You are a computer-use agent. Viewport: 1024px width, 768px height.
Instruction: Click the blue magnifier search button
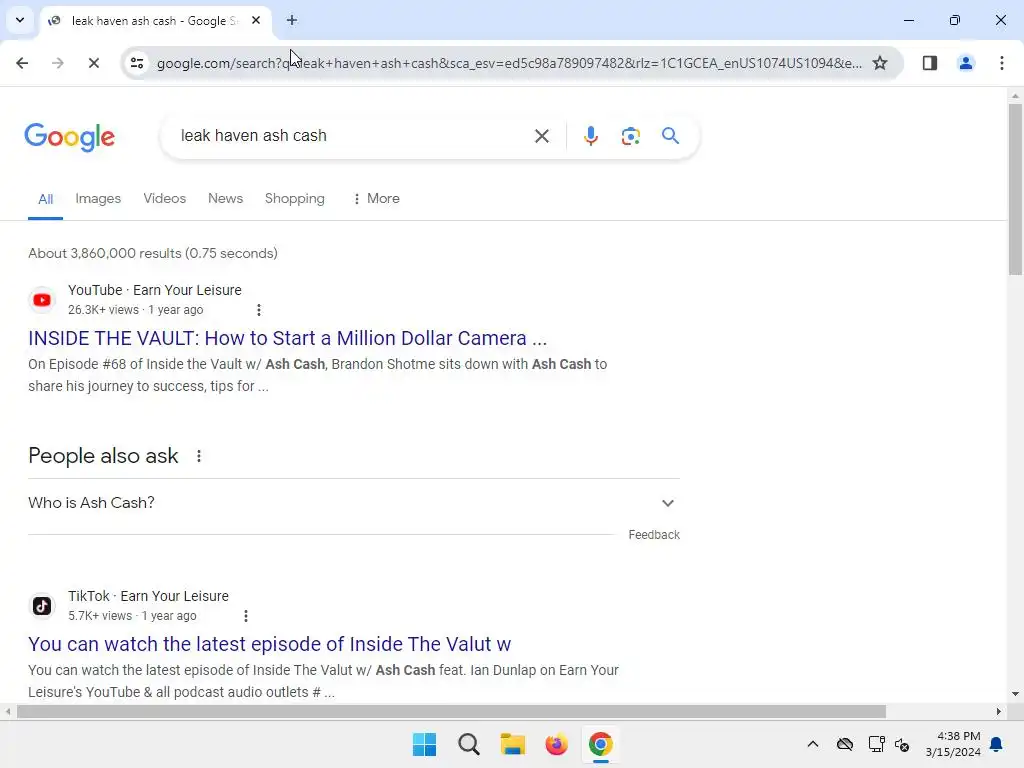coord(670,136)
